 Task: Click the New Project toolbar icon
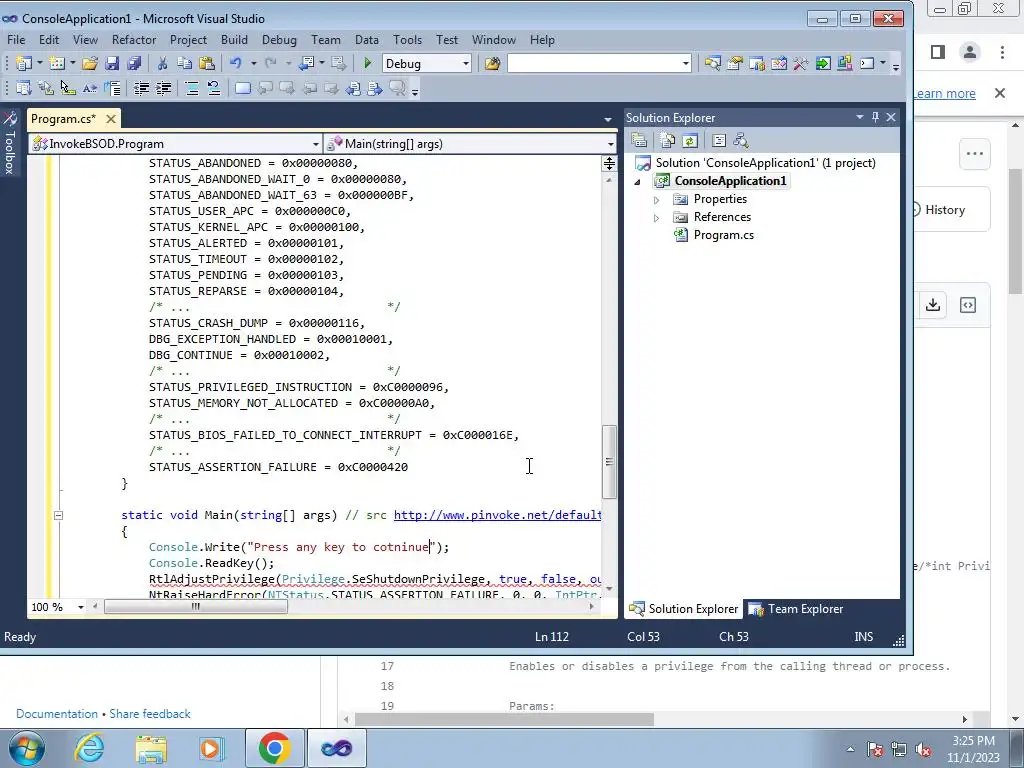pos(24,63)
